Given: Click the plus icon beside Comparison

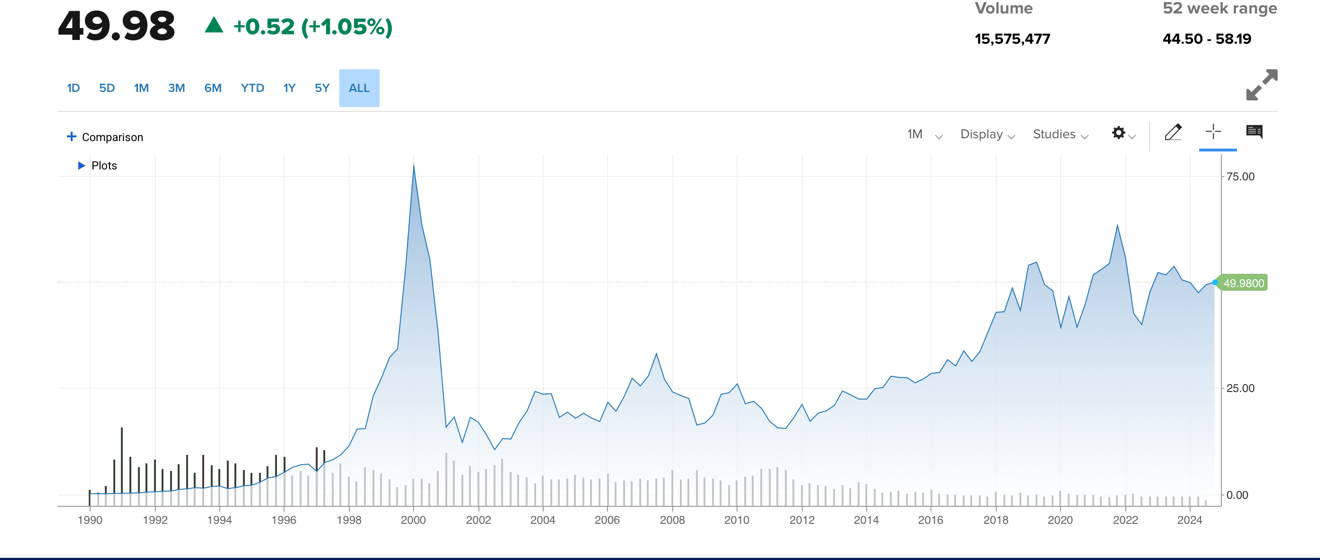Looking at the screenshot, I should tap(71, 137).
